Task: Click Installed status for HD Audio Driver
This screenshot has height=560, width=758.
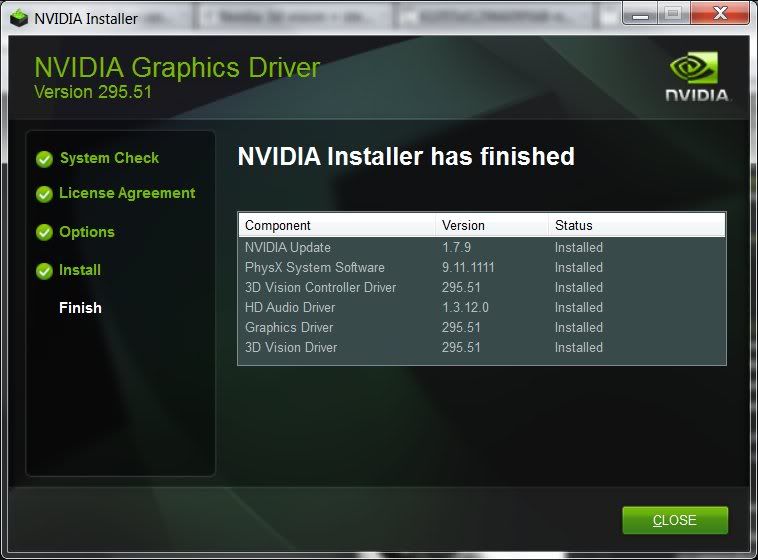Action: (x=579, y=307)
